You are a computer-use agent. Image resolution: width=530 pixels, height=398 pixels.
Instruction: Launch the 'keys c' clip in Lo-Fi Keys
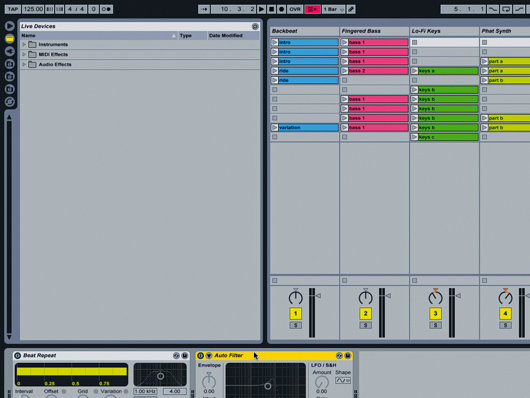click(414, 137)
